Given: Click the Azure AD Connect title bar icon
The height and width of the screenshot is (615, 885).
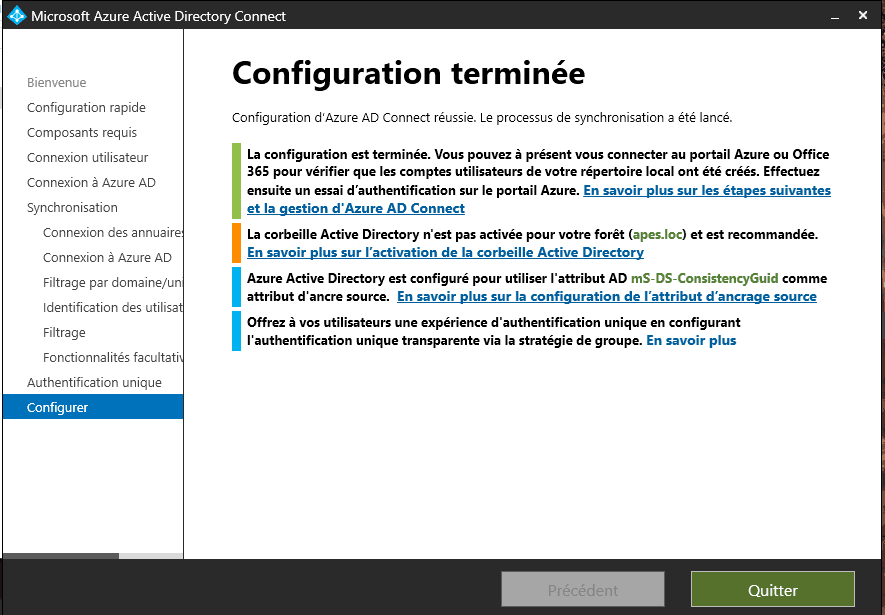Looking at the screenshot, I should pyautogui.click(x=16, y=16).
